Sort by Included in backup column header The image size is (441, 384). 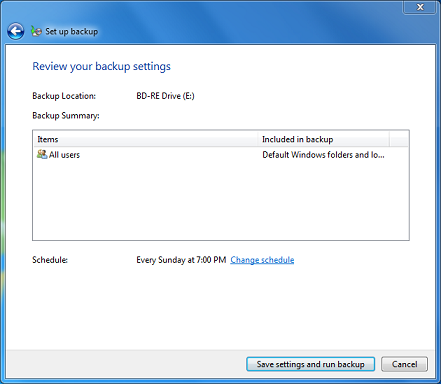click(324, 139)
